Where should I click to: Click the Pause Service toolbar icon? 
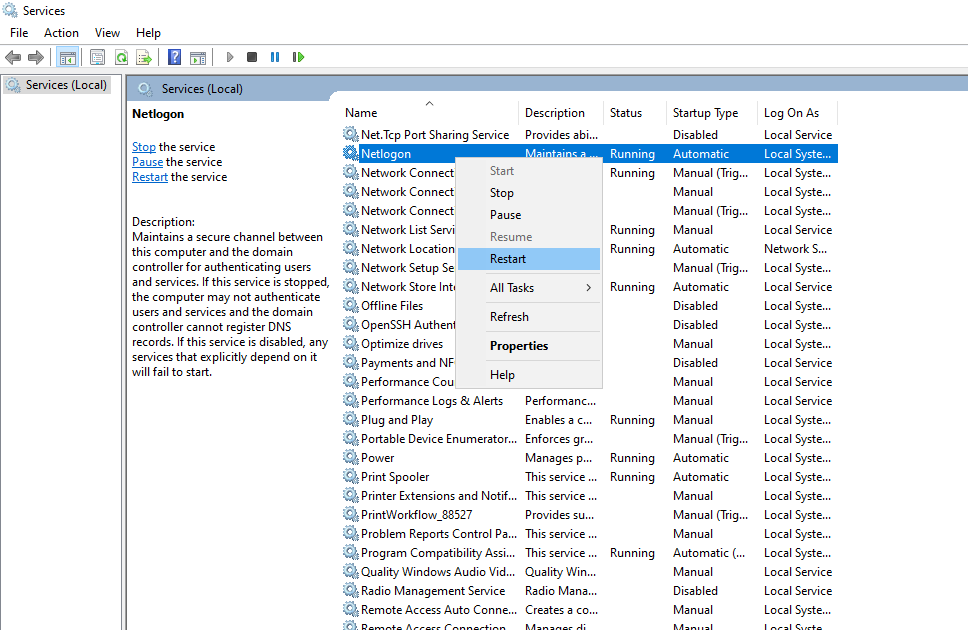click(x=275, y=57)
